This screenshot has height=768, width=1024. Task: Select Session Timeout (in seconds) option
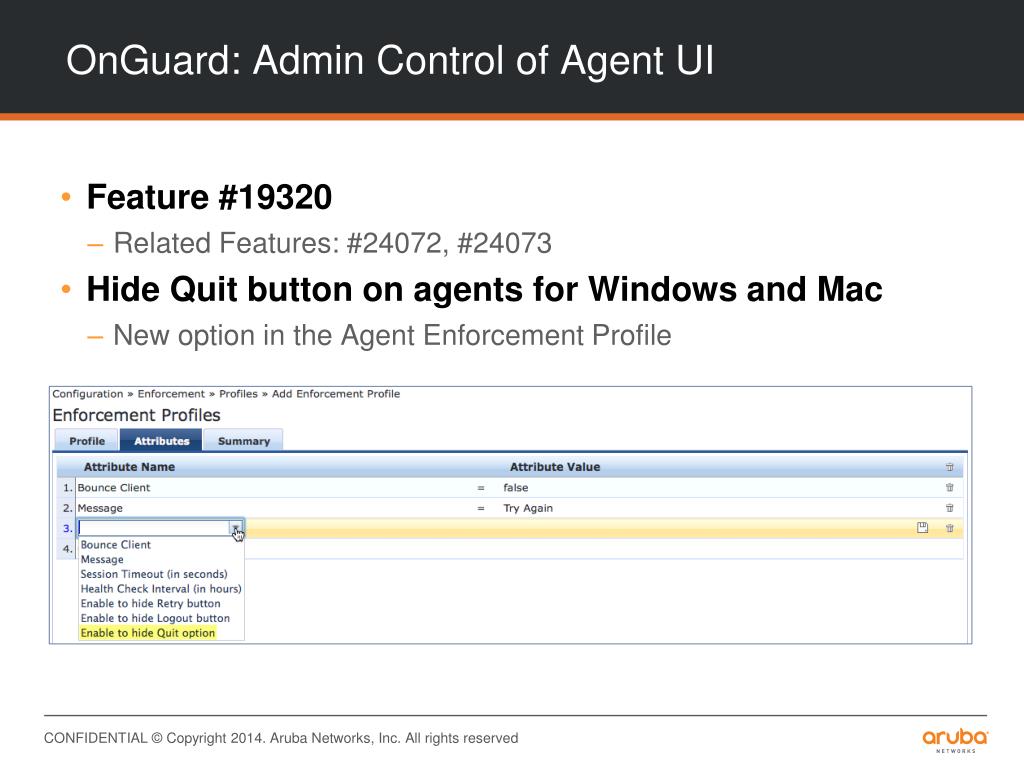tap(154, 574)
